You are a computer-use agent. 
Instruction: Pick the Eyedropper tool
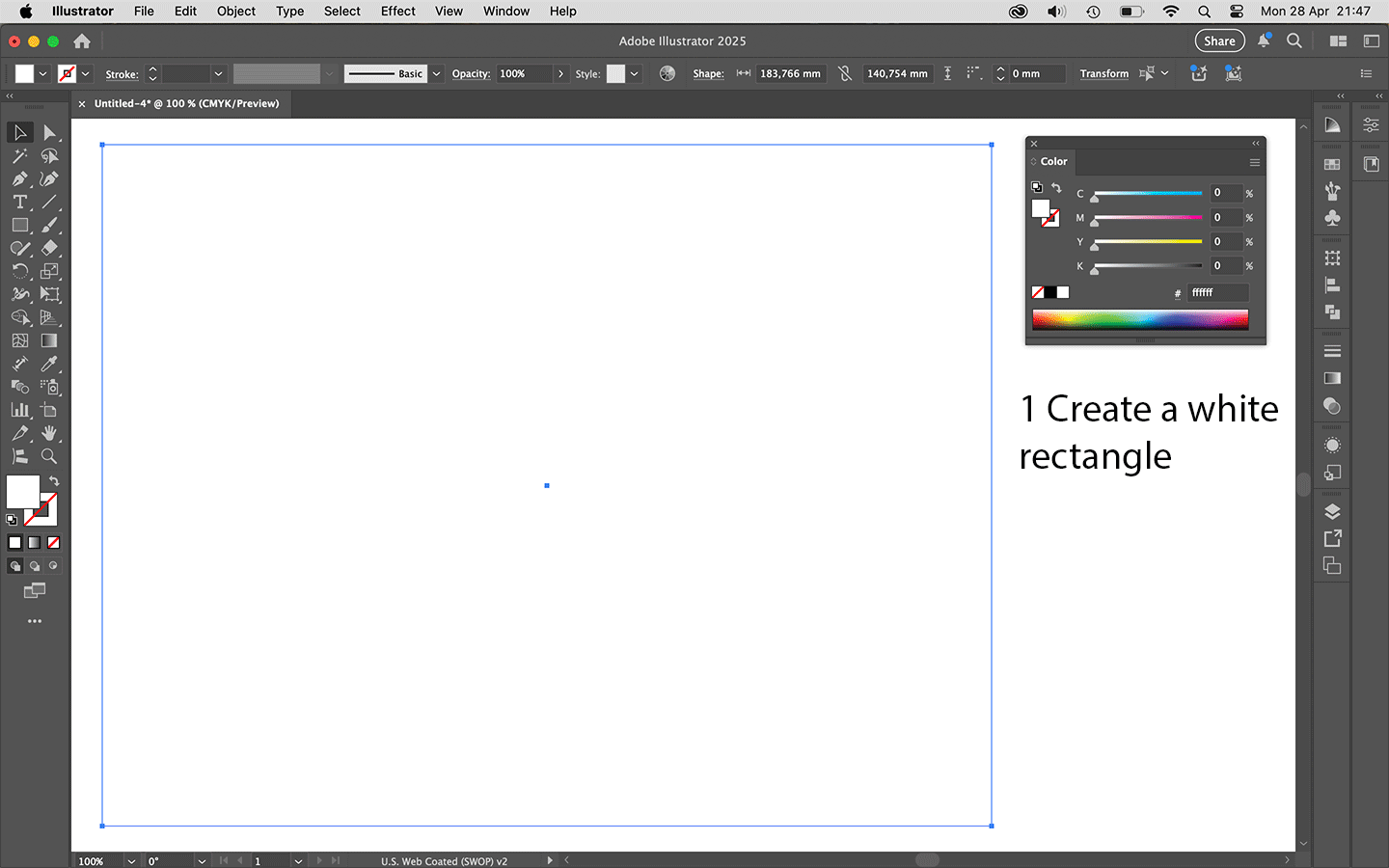[49, 364]
